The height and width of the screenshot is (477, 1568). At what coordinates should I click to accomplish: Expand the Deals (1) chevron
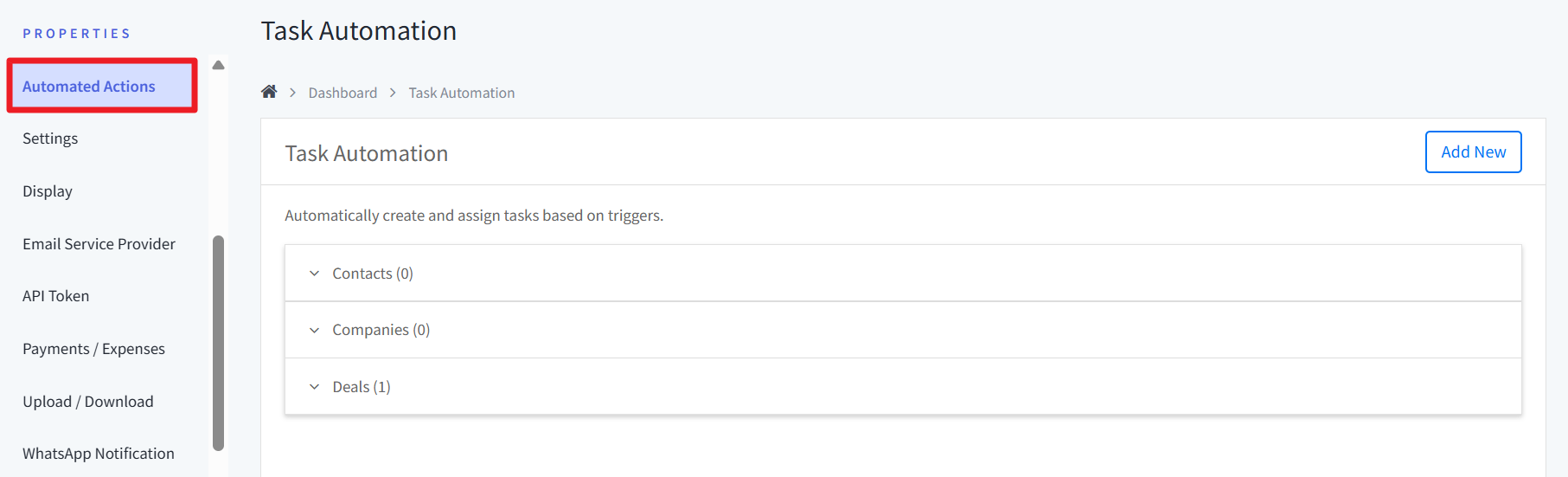314,387
